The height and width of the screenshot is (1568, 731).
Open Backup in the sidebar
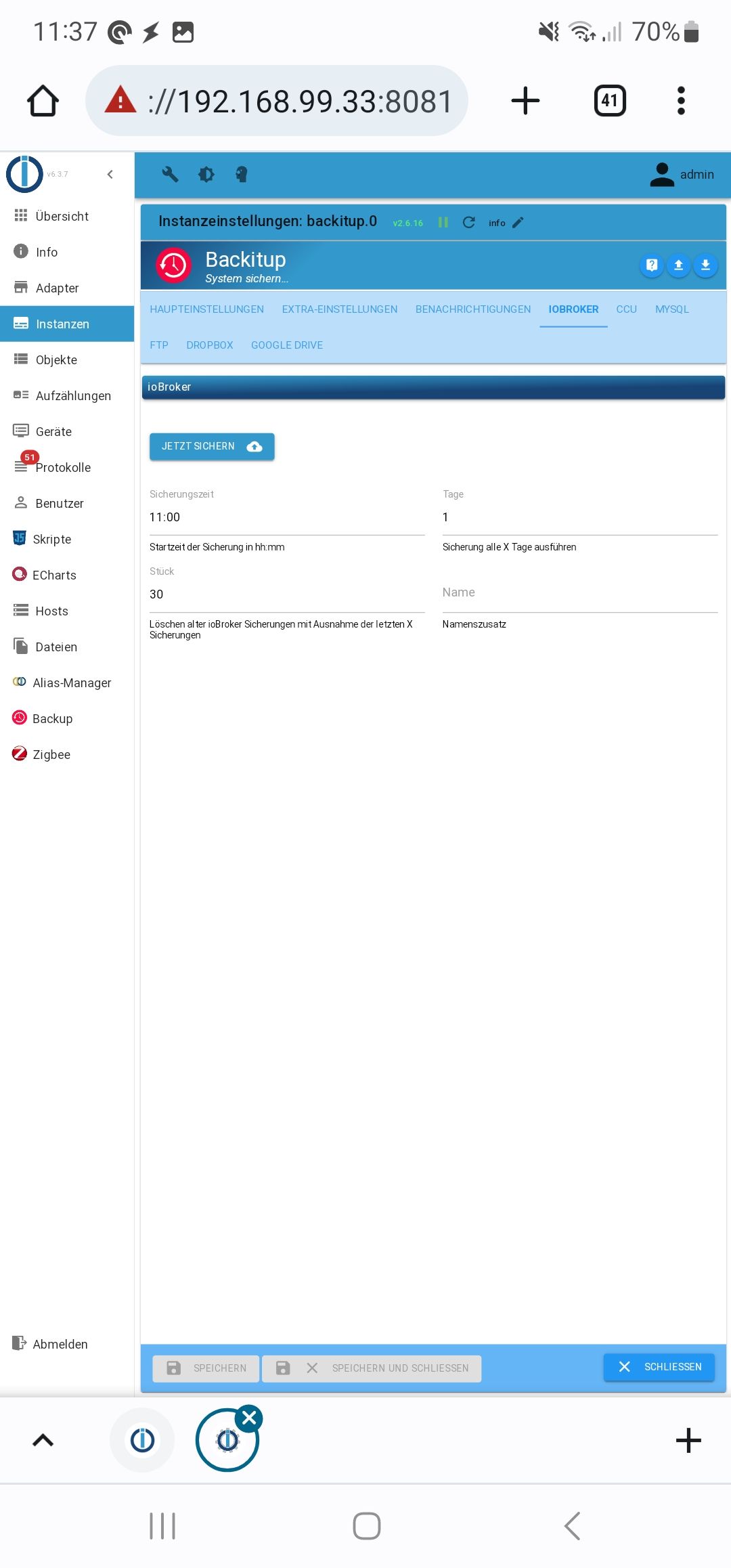(x=67, y=718)
